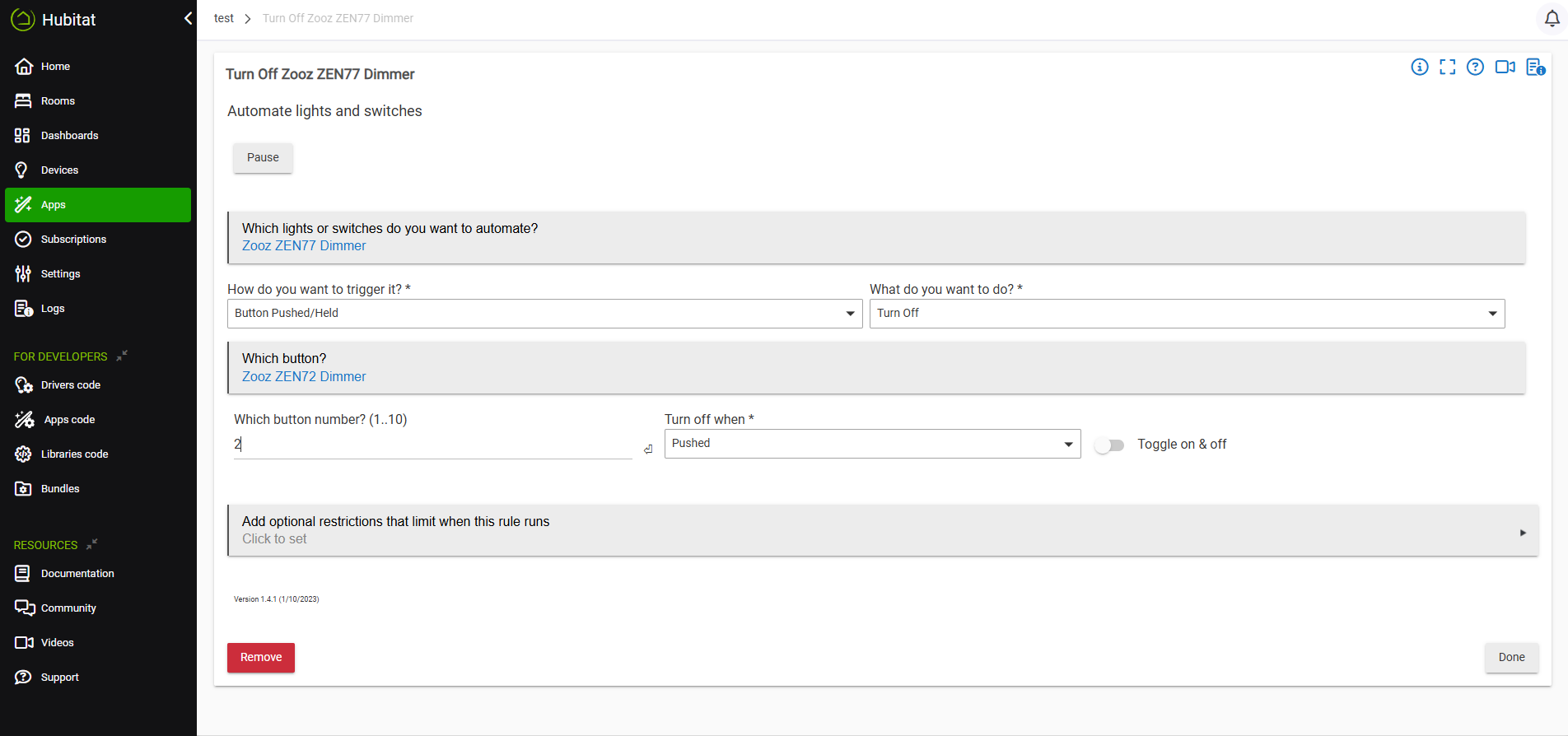Viewport: 1568px width, 736px height.
Task: Go to Devices in sidebar
Action: pos(59,170)
